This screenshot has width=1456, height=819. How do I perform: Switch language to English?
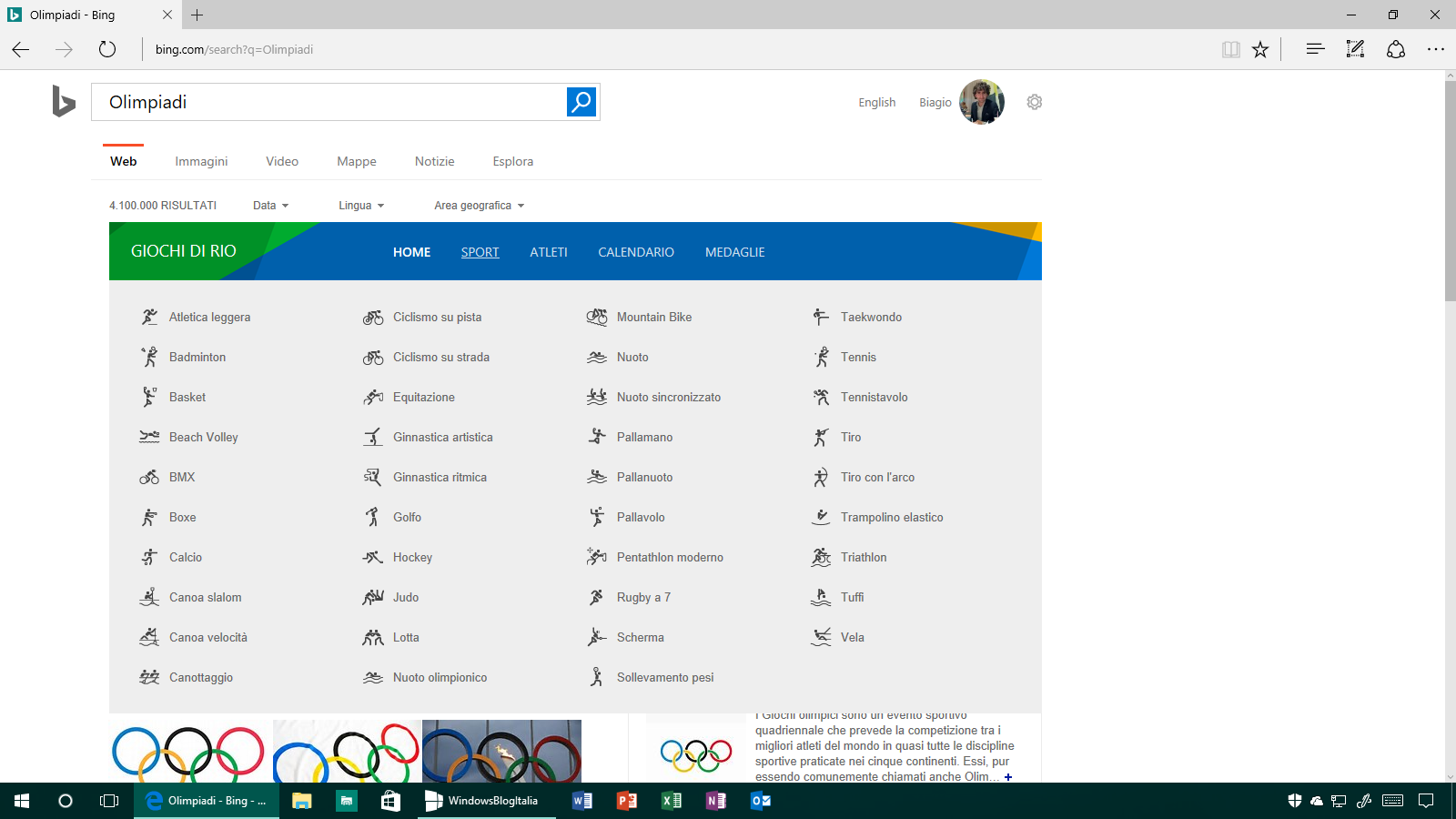click(877, 103)
